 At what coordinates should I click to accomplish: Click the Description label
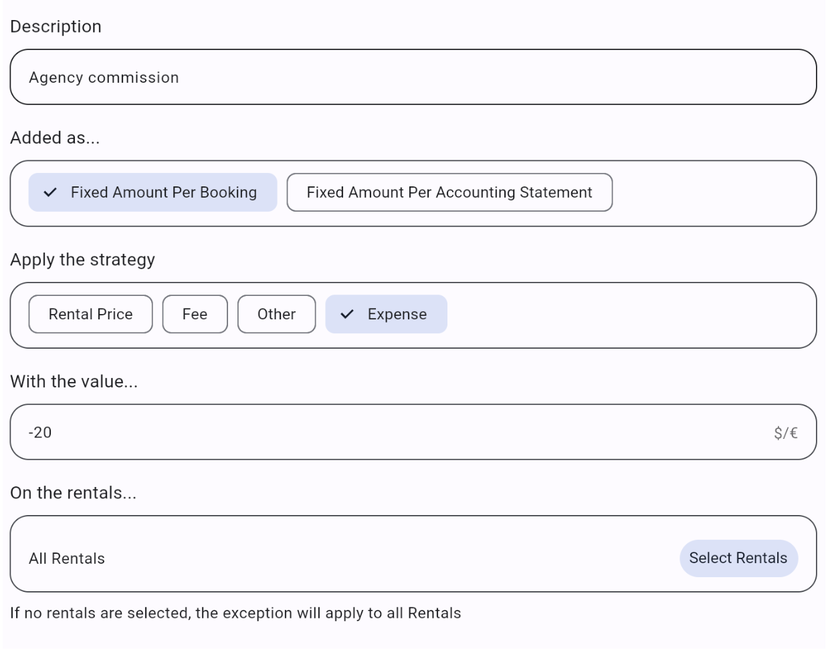point(55,26)
